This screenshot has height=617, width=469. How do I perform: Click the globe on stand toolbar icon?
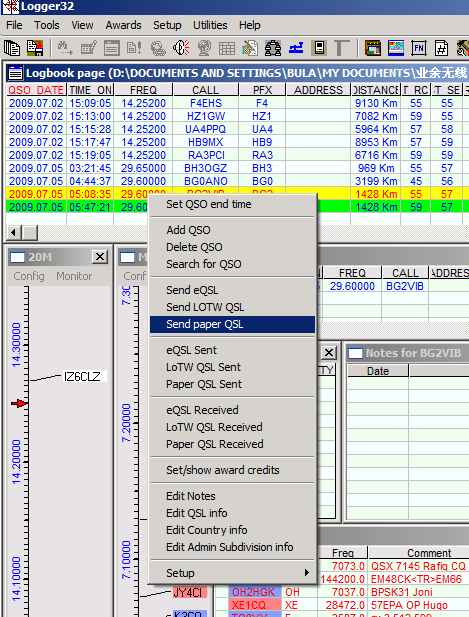pyautogui.click(x=204, y=48)
